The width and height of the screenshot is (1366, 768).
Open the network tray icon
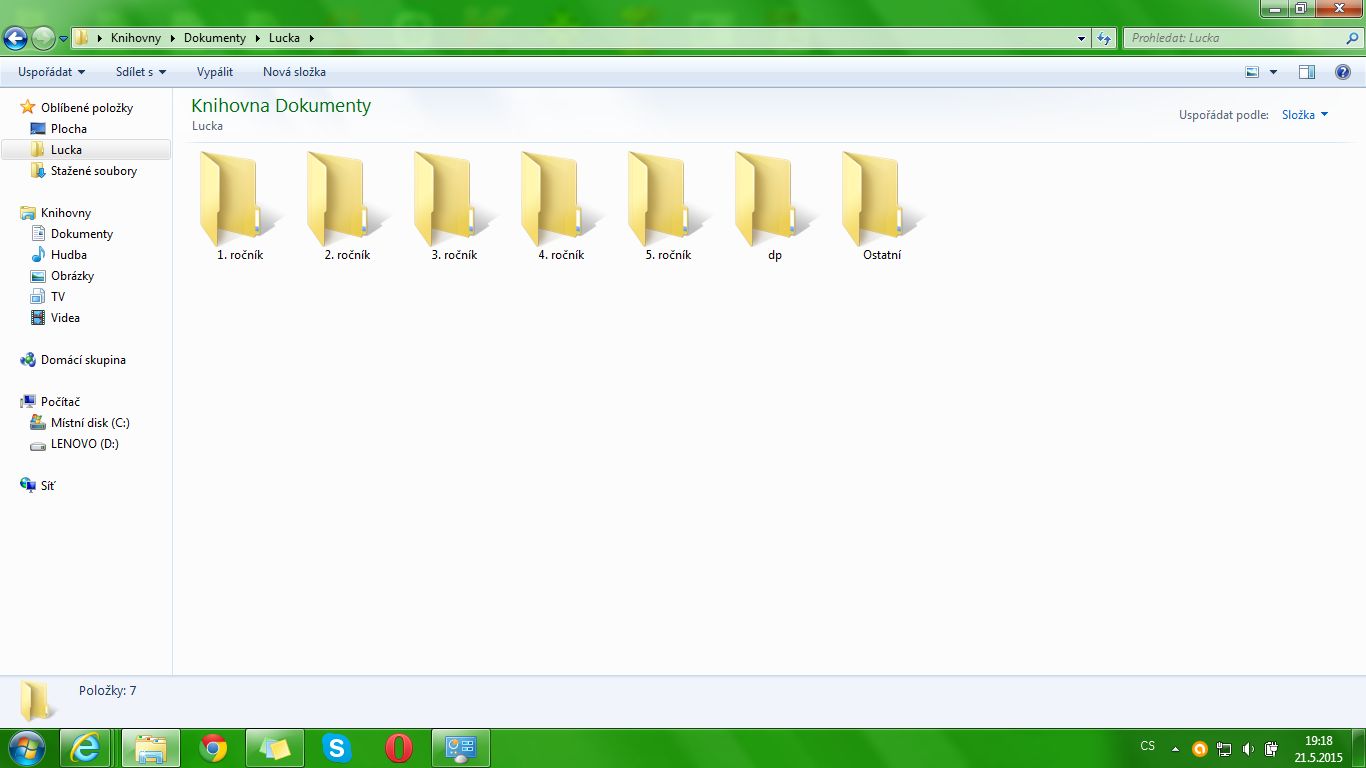(1223, 749)
